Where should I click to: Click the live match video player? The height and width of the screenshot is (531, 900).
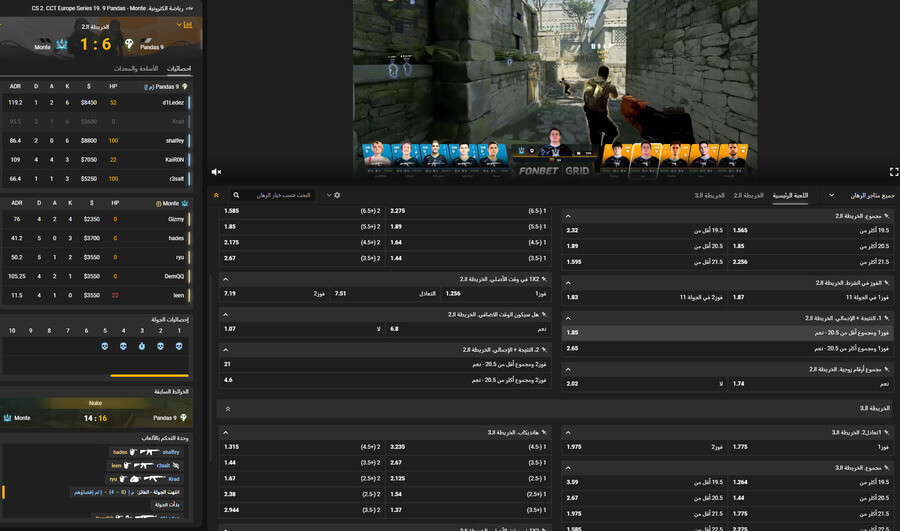point(554,89)
